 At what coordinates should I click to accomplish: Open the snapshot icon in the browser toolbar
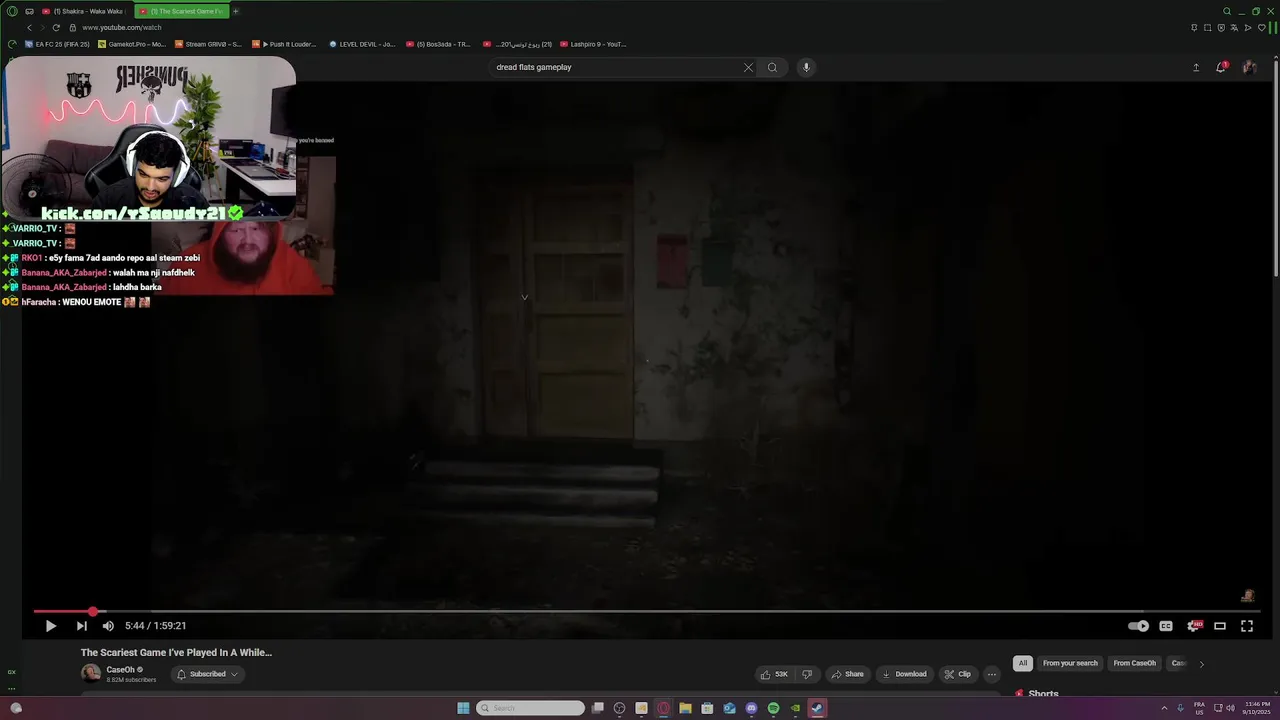[x=1208, y=27]
